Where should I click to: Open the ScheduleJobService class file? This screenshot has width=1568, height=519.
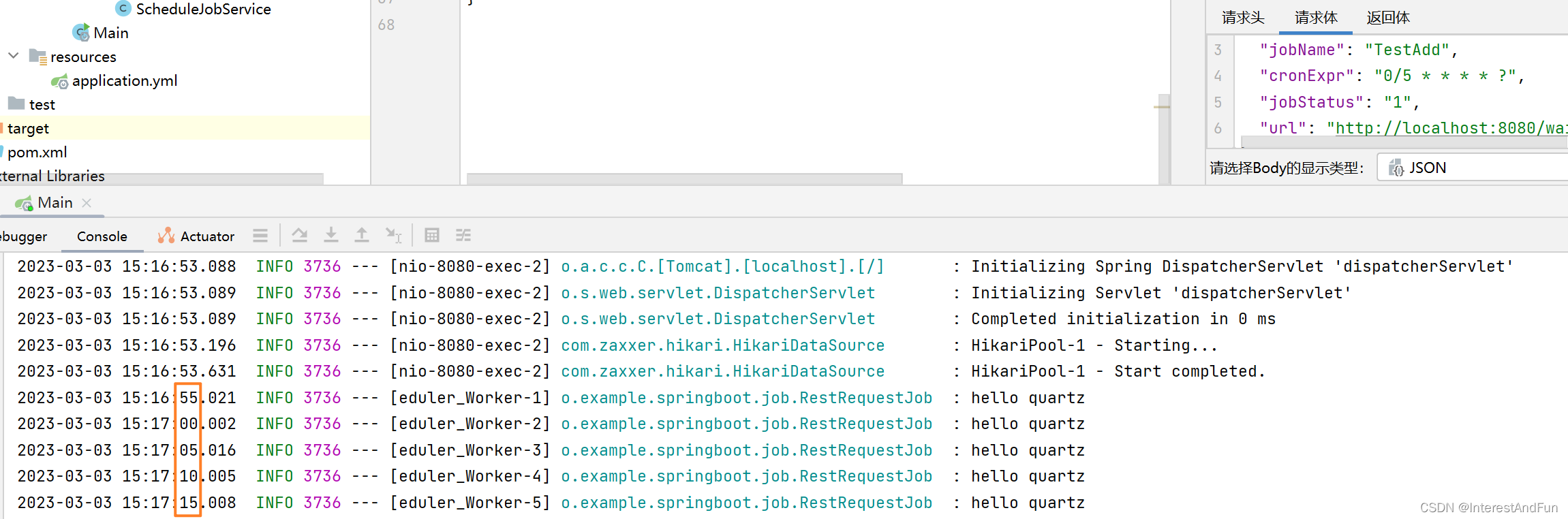(x=203, y=9)
